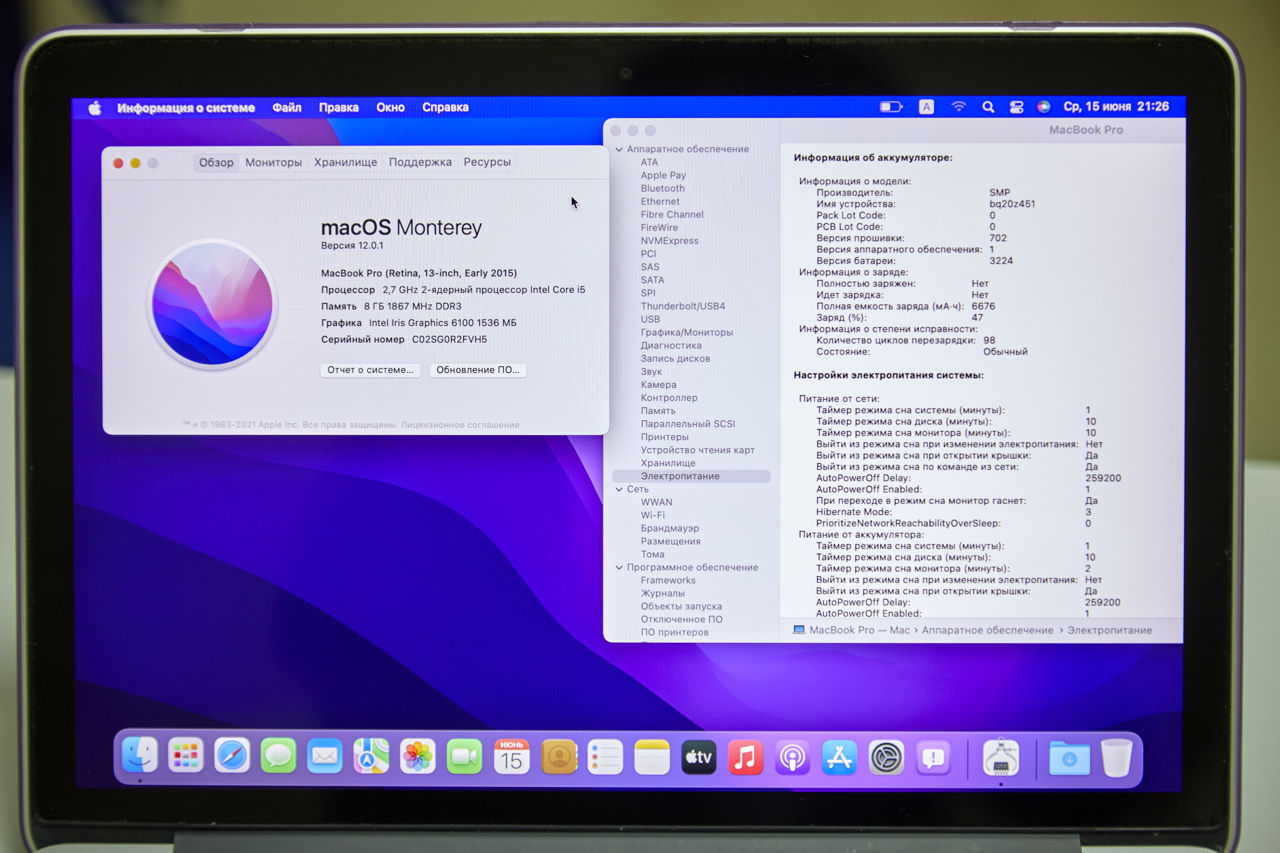The image size is (1280, 853).
Task: Select Графика/Мониторы in sidebar
Action: [687, 332]
